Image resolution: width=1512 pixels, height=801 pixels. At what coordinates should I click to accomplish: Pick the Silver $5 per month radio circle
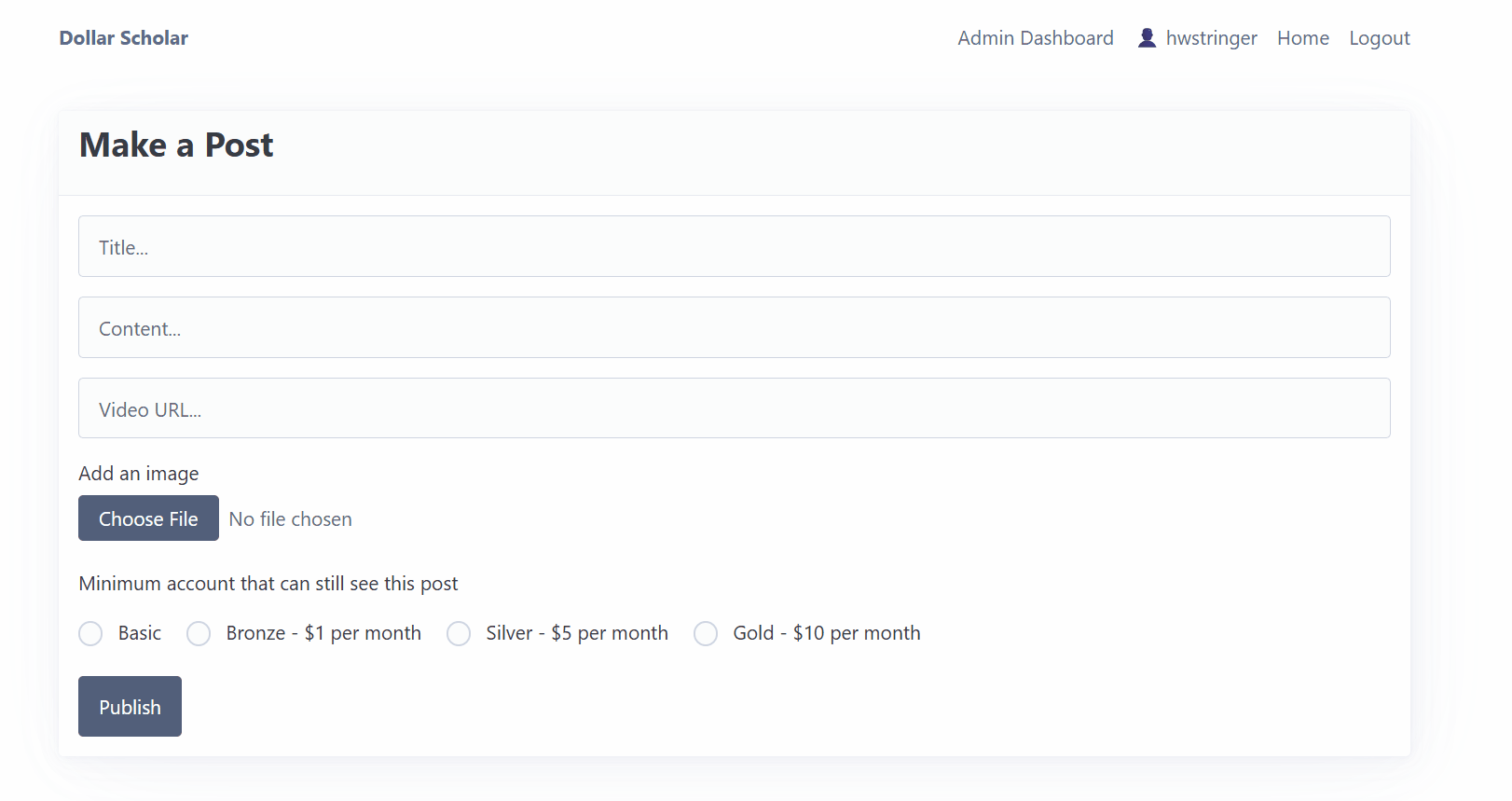tap(459, 634)
